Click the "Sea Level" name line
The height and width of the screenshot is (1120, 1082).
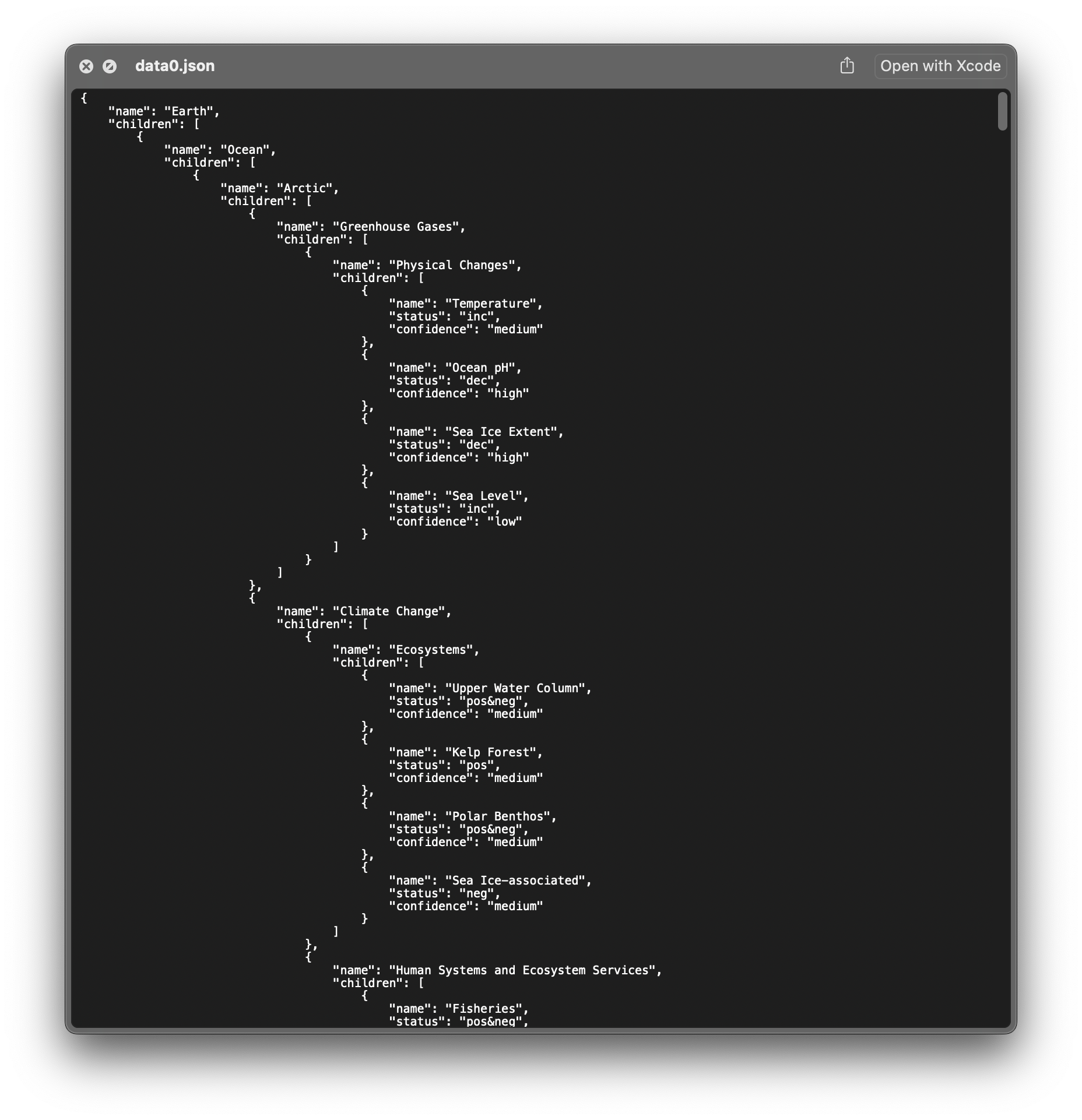coord(458,496)
